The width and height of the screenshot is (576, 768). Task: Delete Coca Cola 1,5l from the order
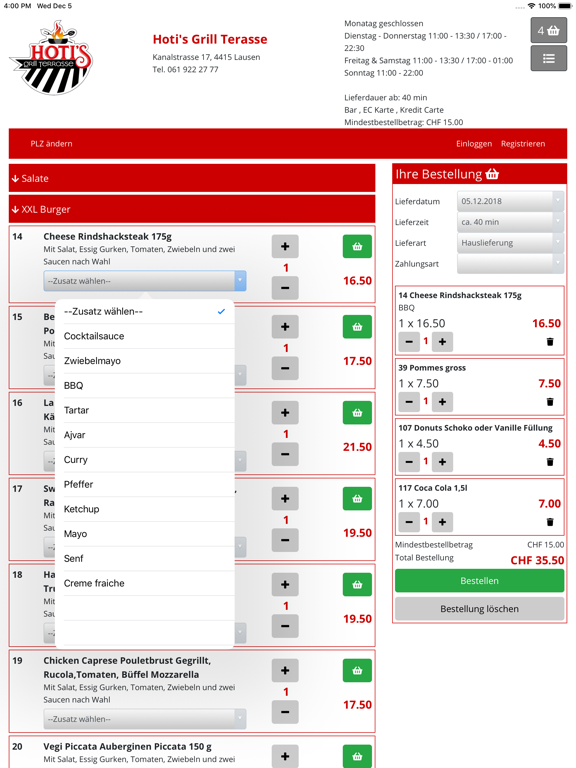click(x=550, y=522)
